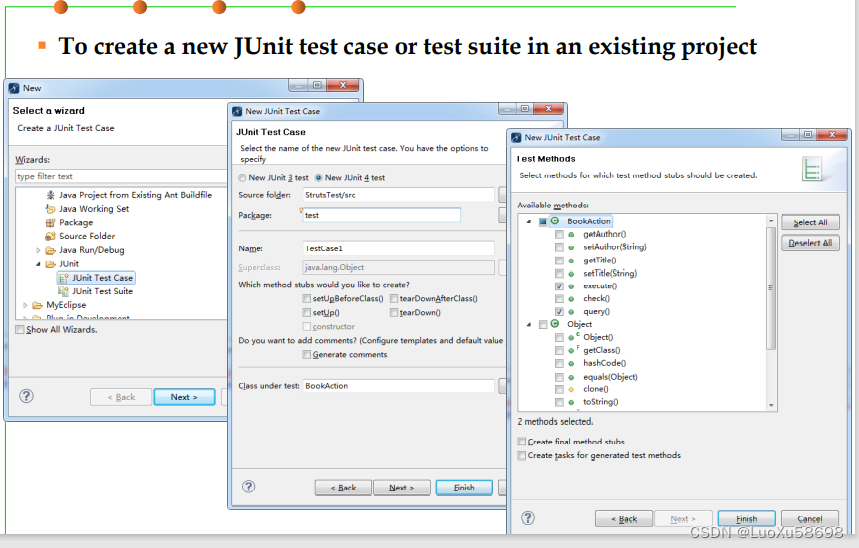Screen dimensions: 859x548
Task: Check tearDownAfterClass() stub option
Action: tap(394, 299)
